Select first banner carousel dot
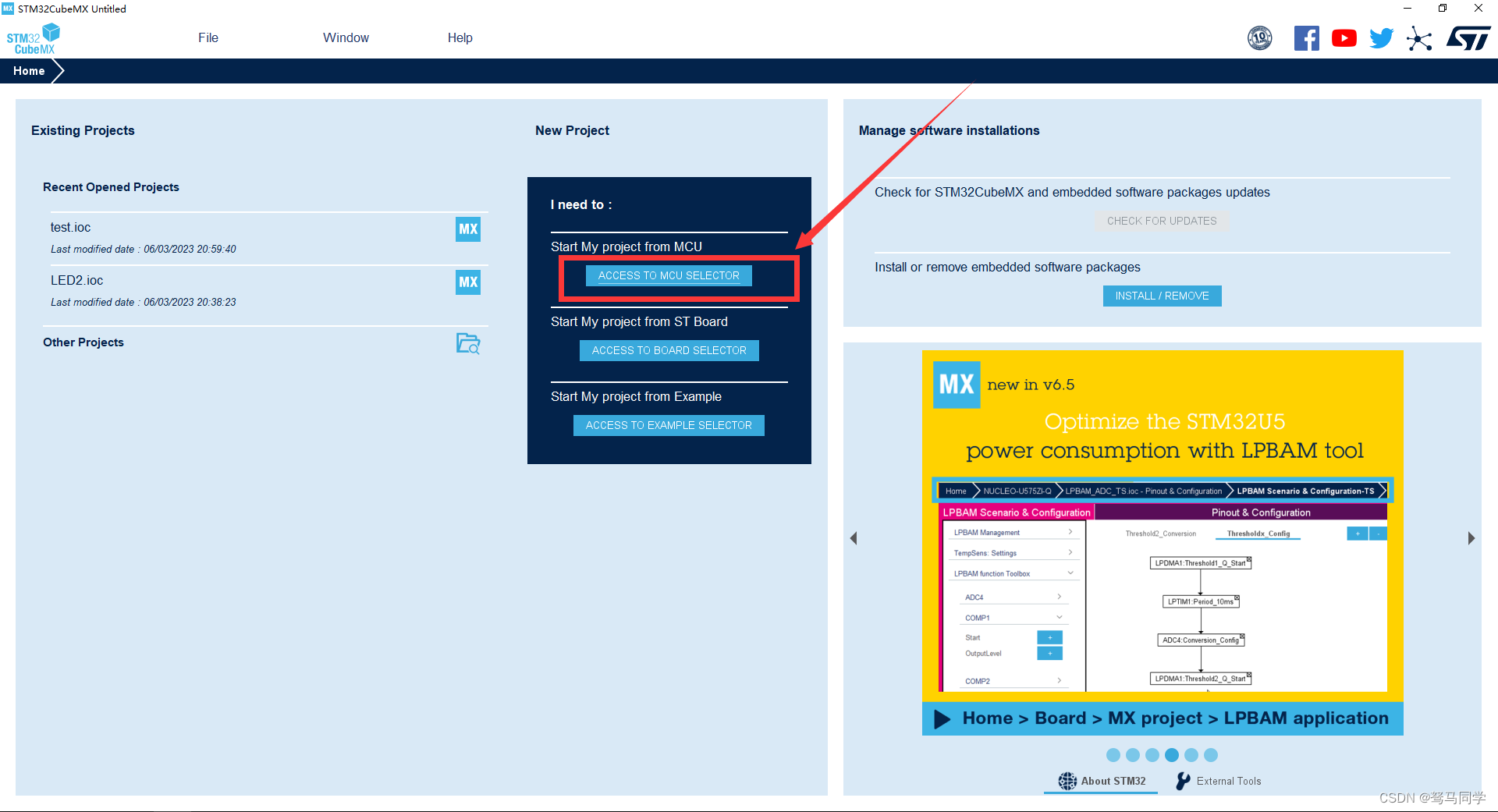Image resolution: width=1498 pixels, height=812 pixels. (1113, 755)
